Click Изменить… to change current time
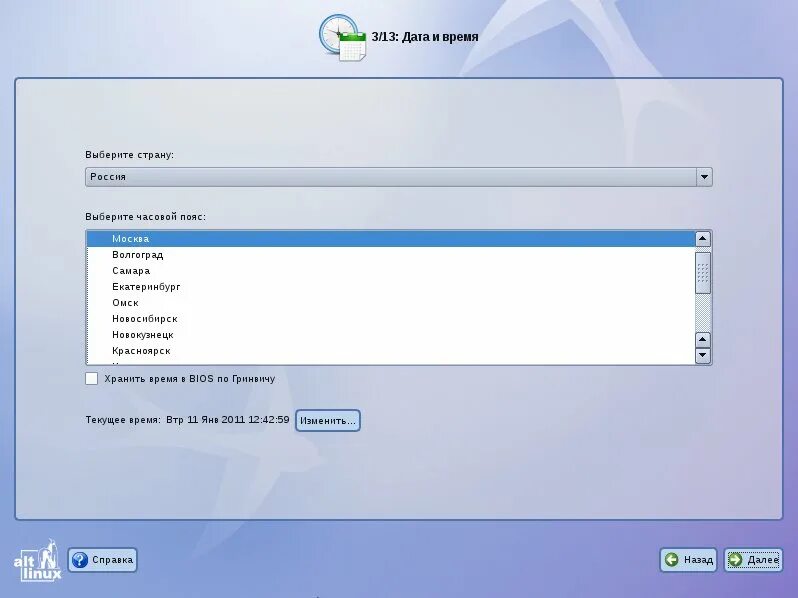The height and width of the screenshot is (598, 798). point(328,420)
